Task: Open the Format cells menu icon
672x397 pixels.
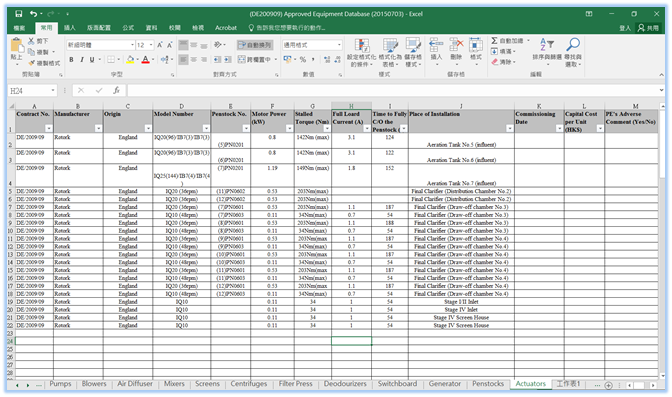Action: (476, 45)
